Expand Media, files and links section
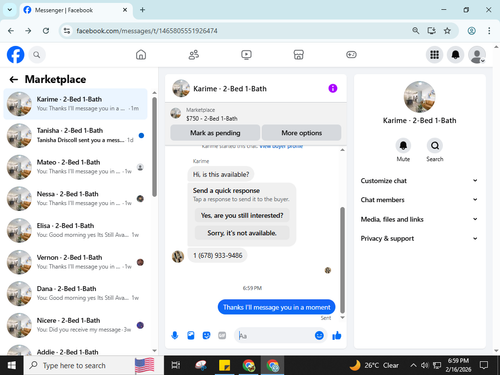500x375 pixels. (x=419, y=219)
